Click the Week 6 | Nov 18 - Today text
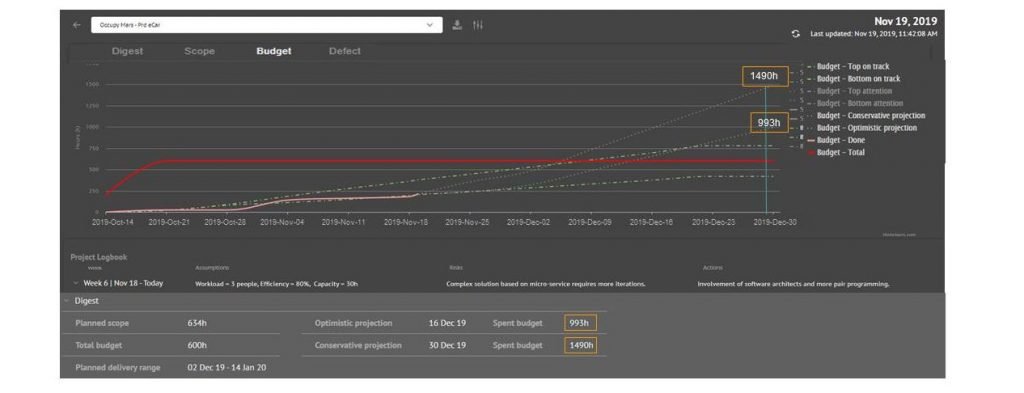Screen dimensions: 1024x393 click(123, 283)
